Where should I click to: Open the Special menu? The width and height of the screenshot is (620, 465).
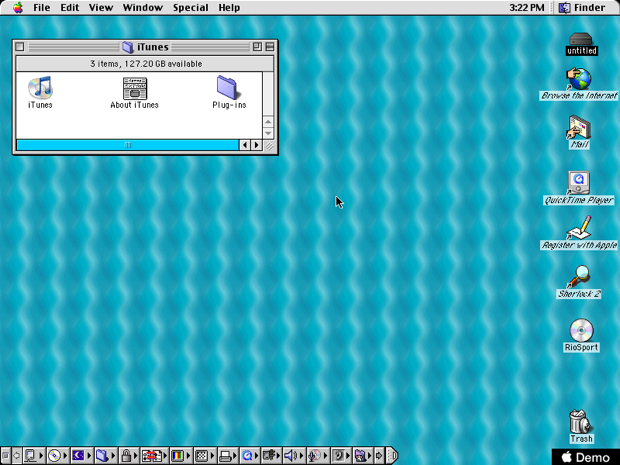coord(191,8)
